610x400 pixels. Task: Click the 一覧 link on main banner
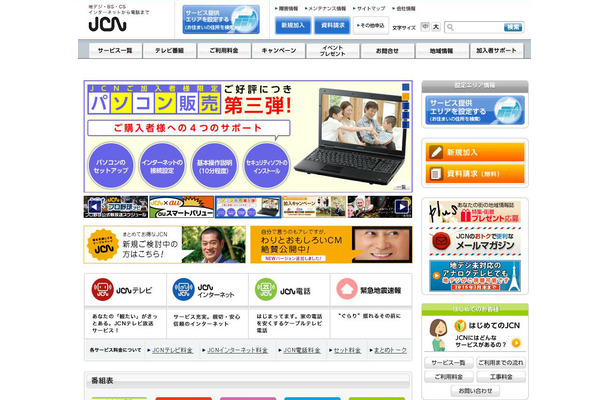tap(402, 188)
